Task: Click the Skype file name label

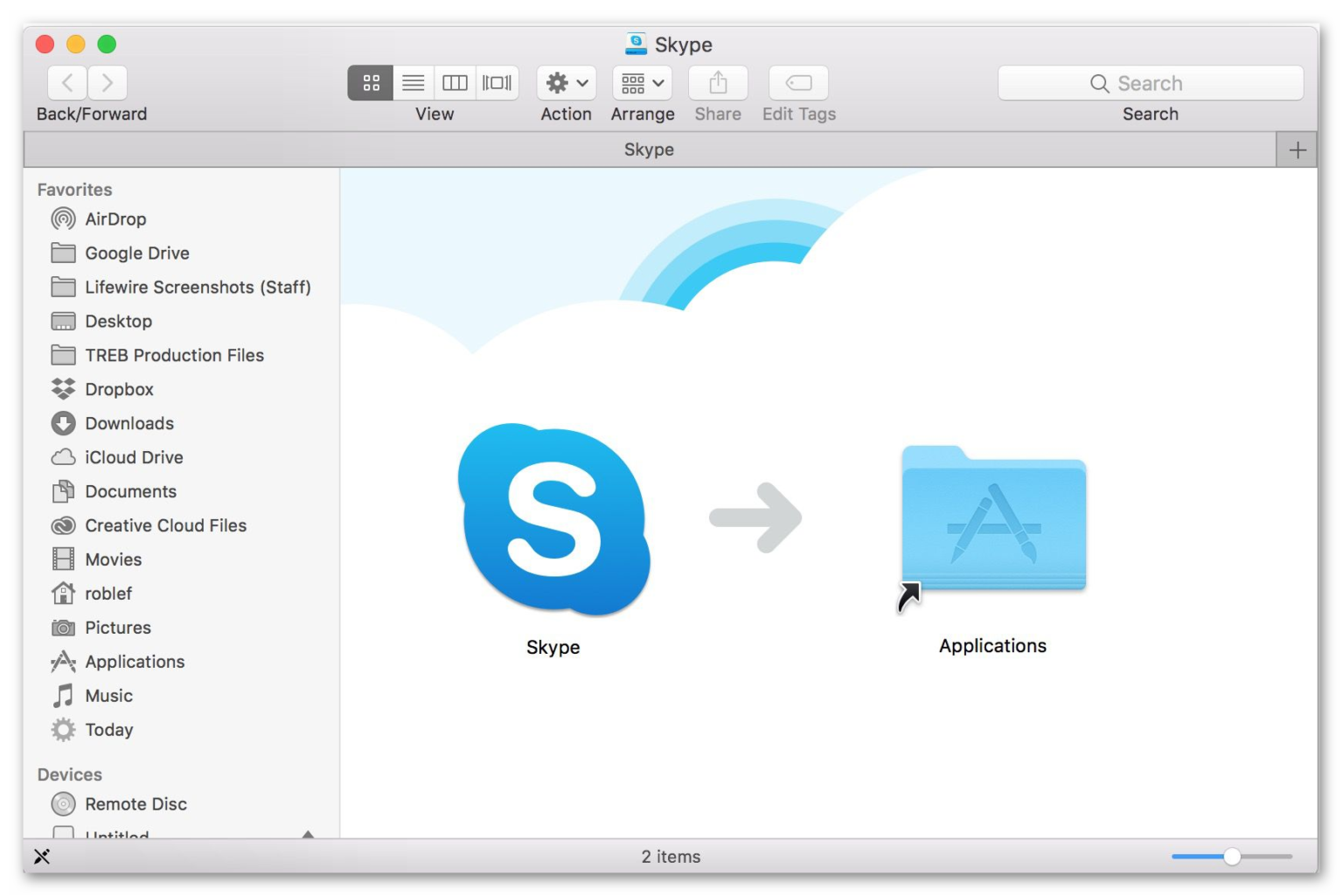Action: tap(553, 648)
